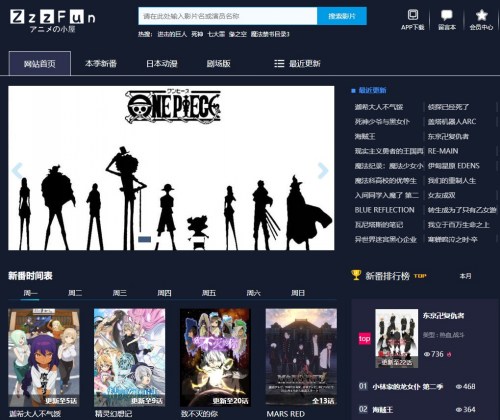This screenshot has width=500, height=420.
Task: Switch schedule to 周四 tab
Action: coord(164,293)
